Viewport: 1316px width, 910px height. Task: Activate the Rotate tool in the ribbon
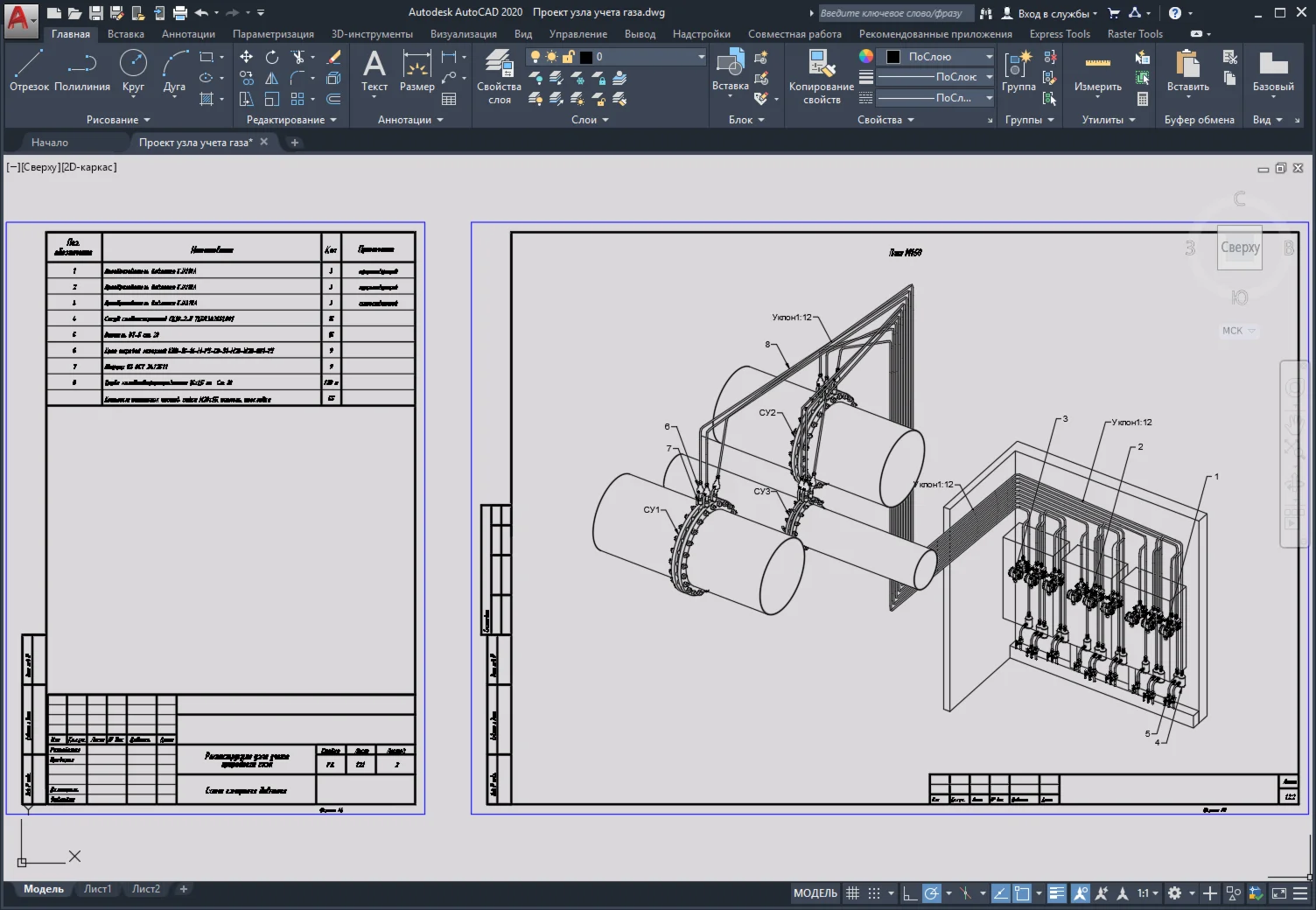click(x=272, y=57)
